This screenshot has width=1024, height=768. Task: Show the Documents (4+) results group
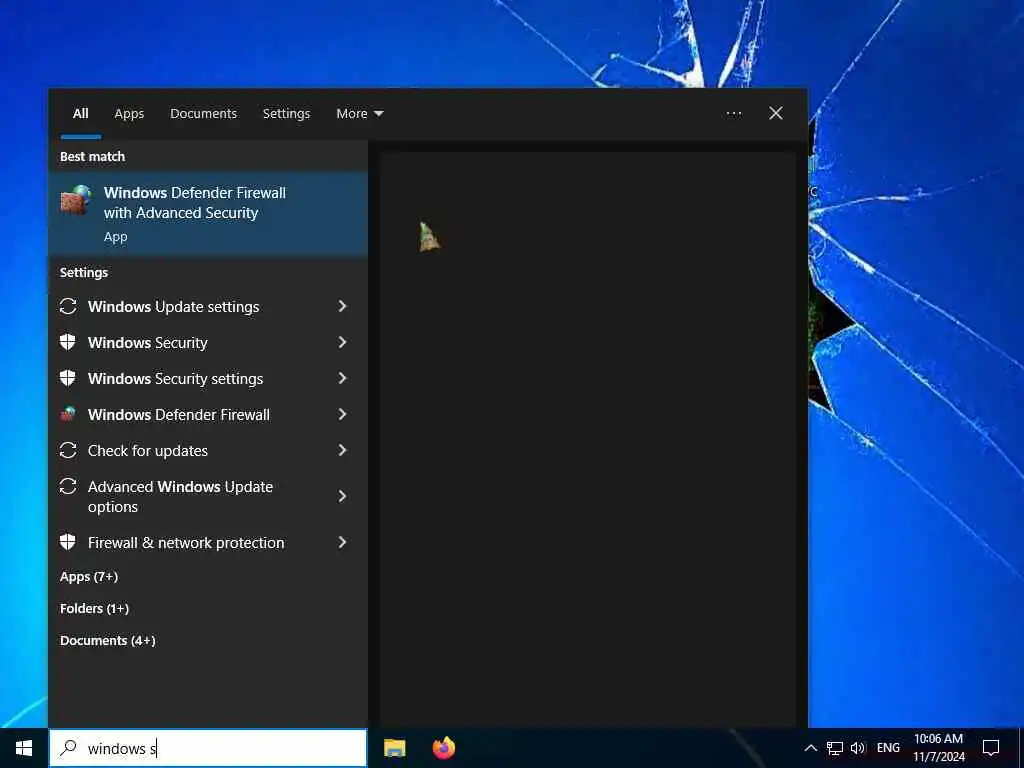(108, 641)
